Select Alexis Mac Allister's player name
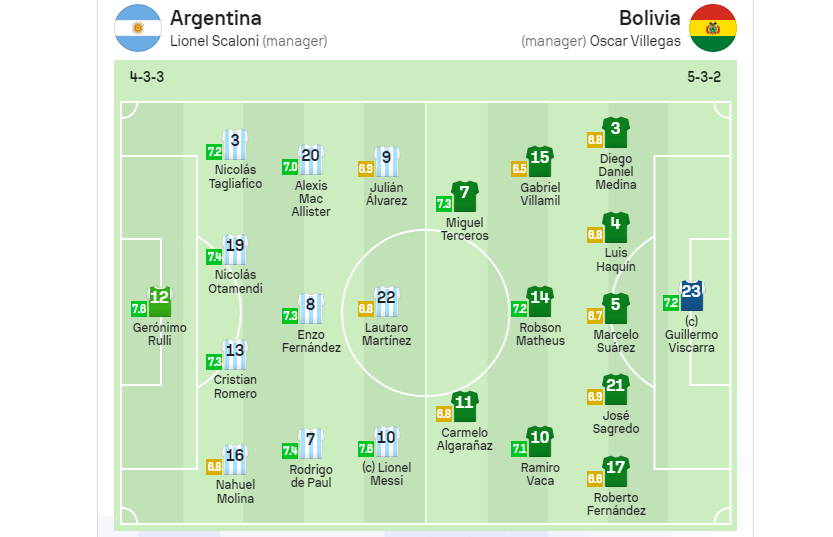 tap(311, 199)
